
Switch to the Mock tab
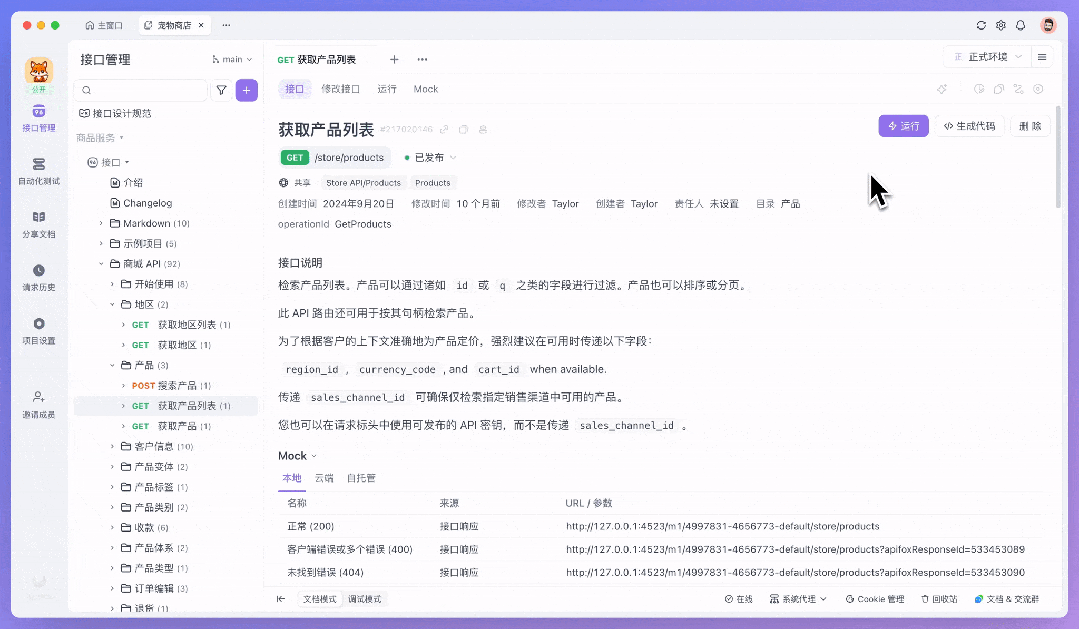pos(425,88)
